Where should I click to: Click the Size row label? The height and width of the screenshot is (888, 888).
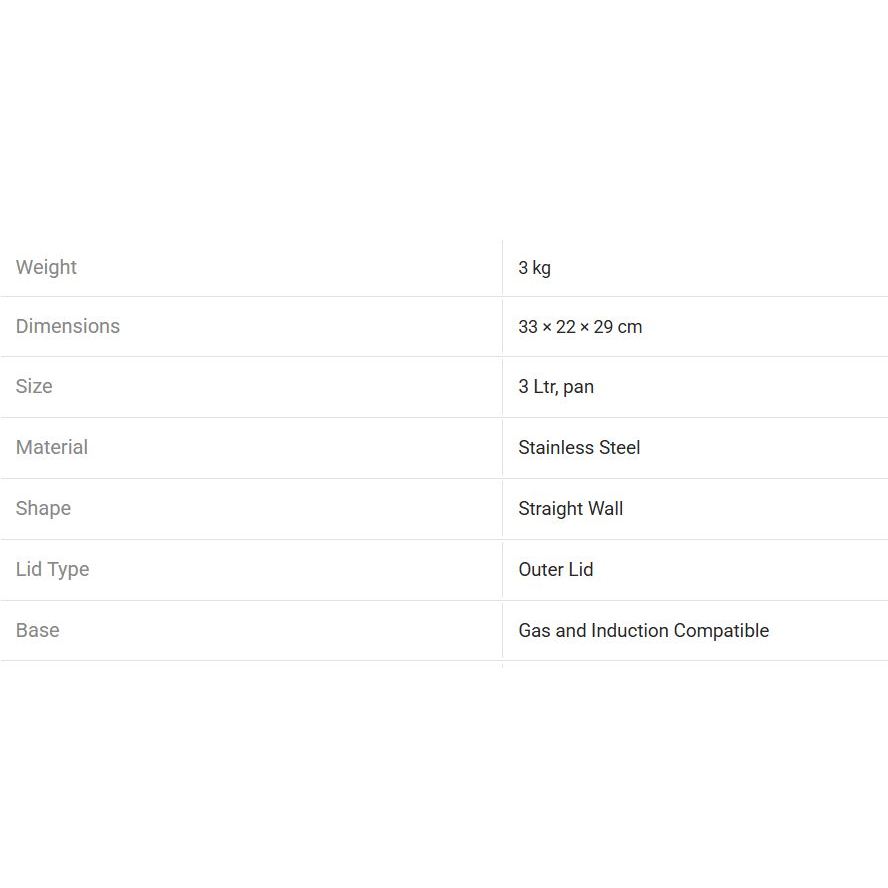[34, 386]
